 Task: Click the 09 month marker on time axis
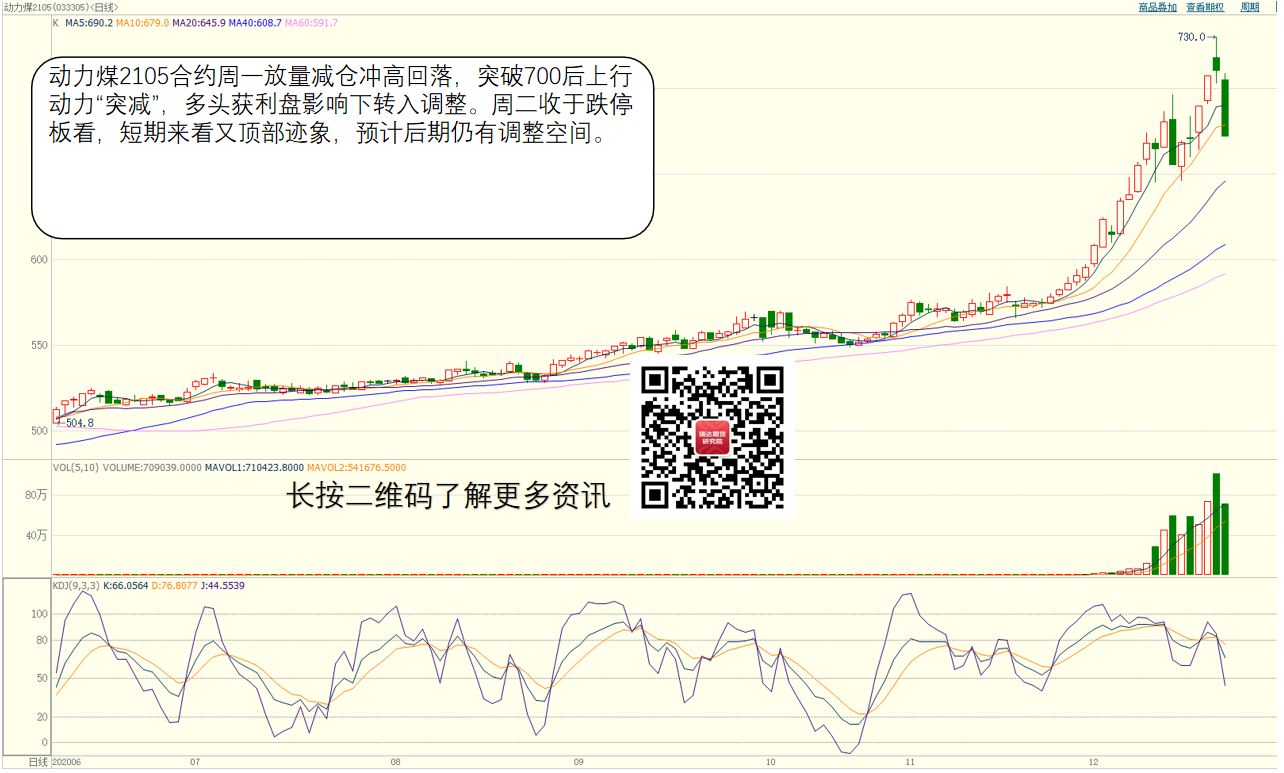point(579,762)
